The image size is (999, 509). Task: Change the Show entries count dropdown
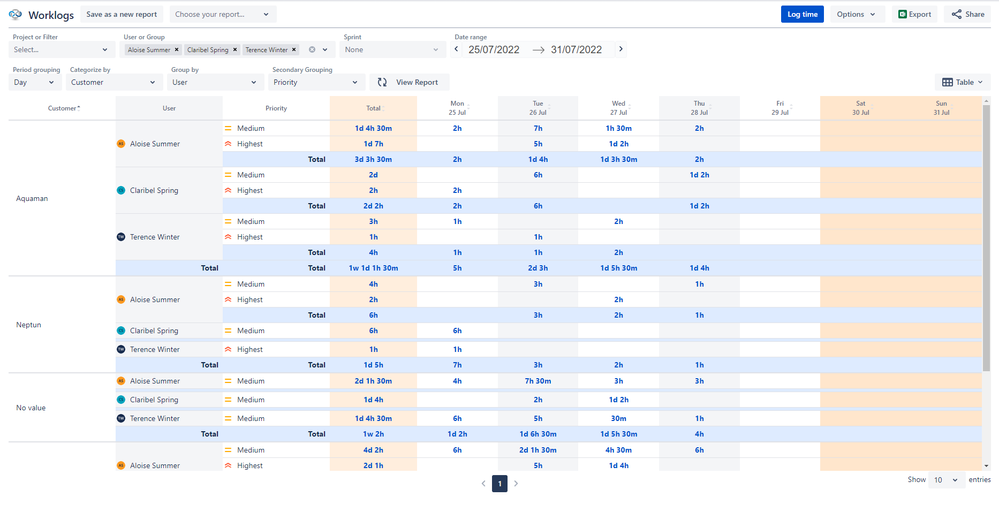coord(946,480)
